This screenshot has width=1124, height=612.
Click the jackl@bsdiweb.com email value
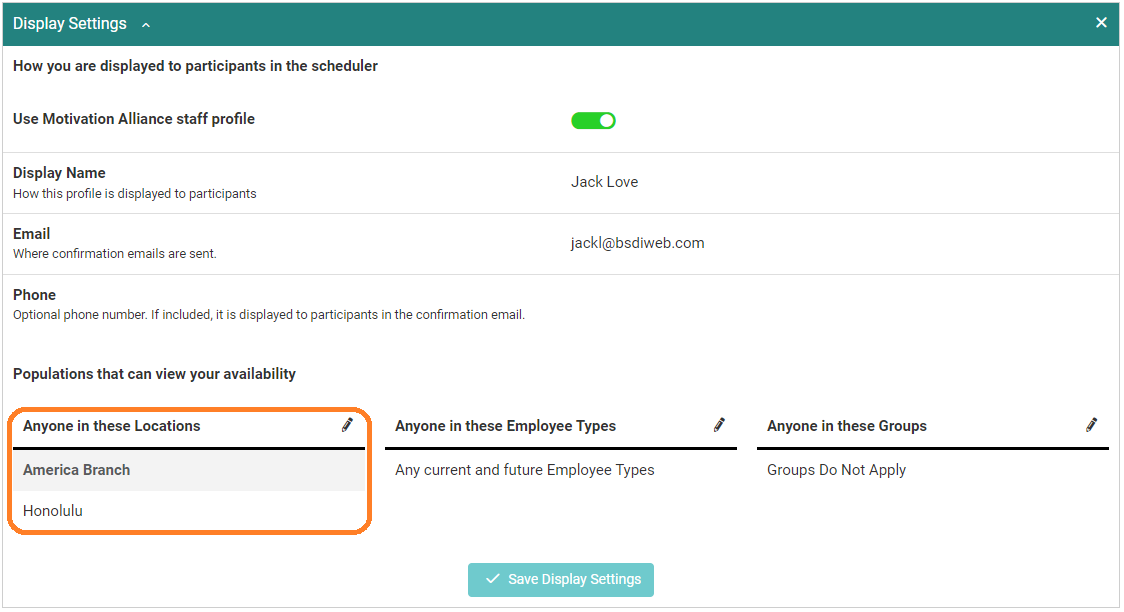[637, 243]
